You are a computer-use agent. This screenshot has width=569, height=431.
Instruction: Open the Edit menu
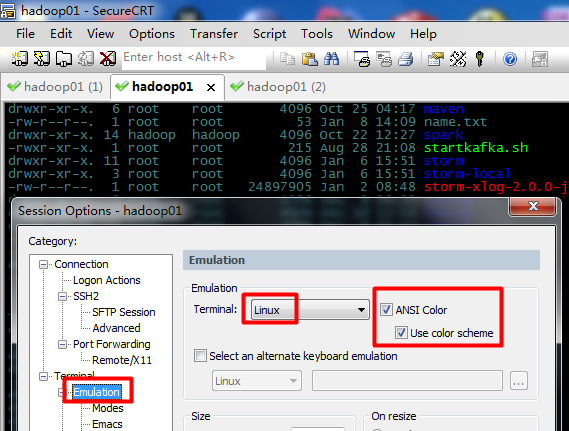[61, 34]
